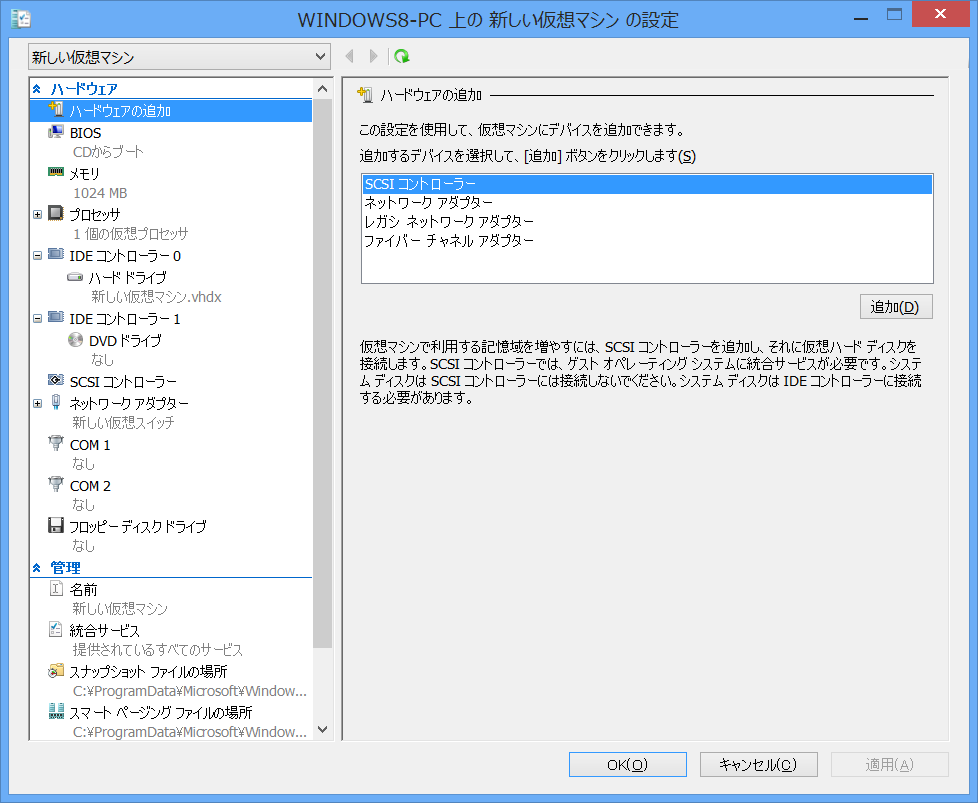Select スナップショット ファイルの場所 label
This screenshot has width=978, height=803.
[x=148, y=671]
